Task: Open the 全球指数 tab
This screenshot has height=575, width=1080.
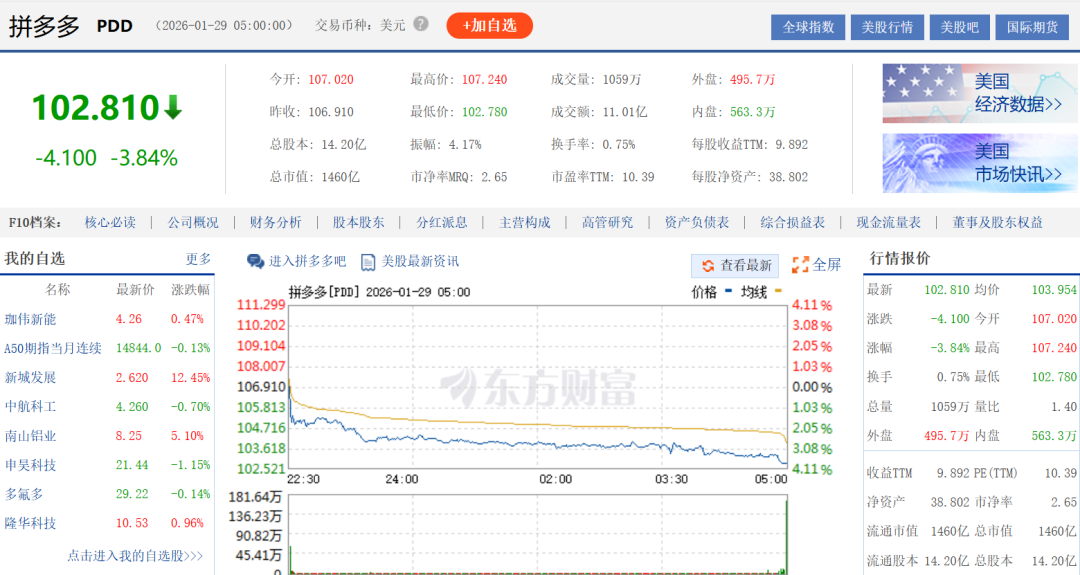Action: pyautogui.click(x=808, y=27)
